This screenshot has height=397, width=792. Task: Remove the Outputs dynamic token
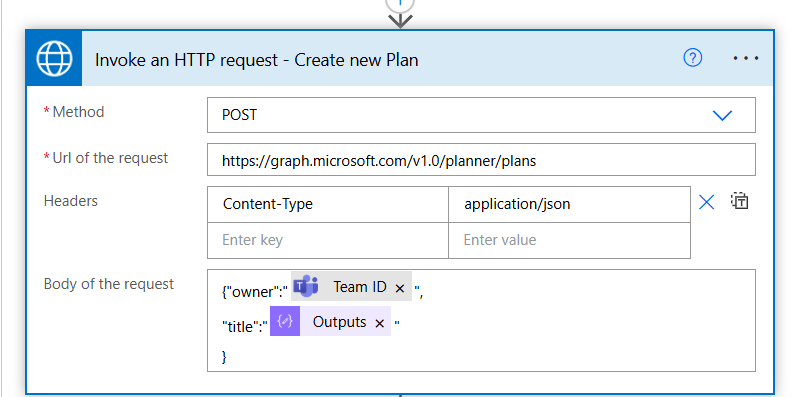pyautogui.click(x=380, y=323)
